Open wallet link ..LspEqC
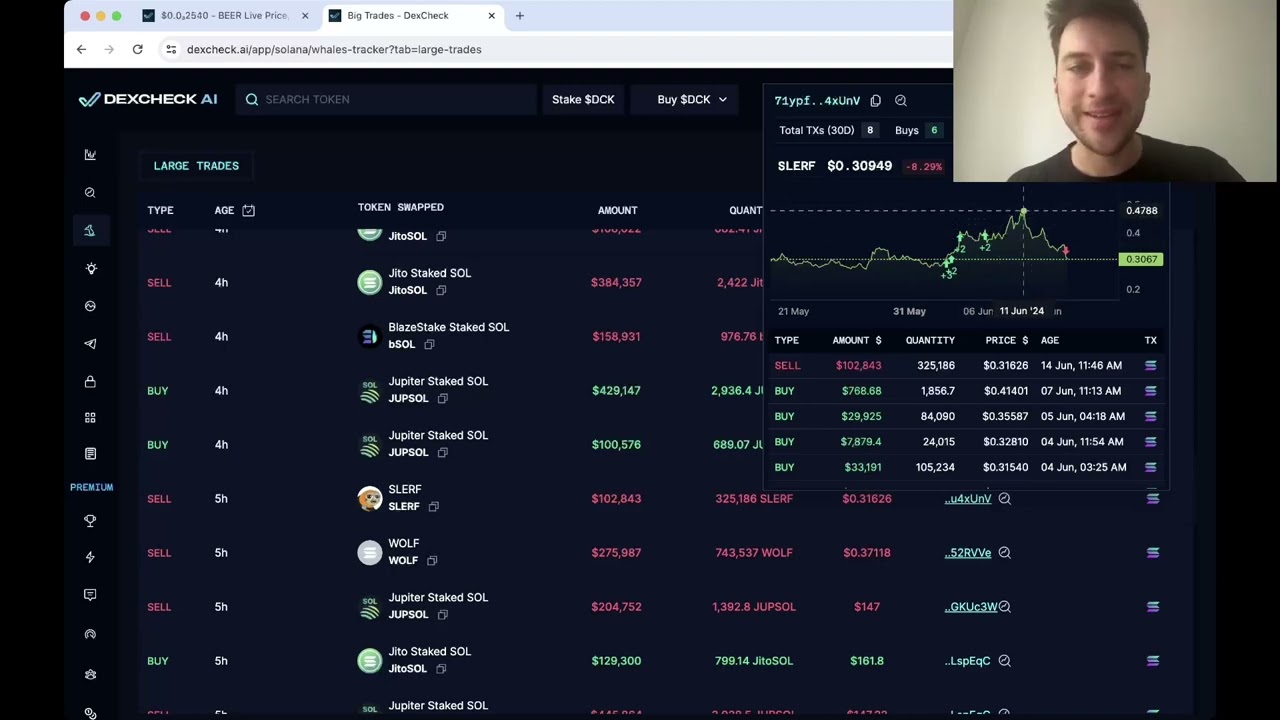Image resolution: width=1280 pixels, height=720 pixels. pos(967,660)
